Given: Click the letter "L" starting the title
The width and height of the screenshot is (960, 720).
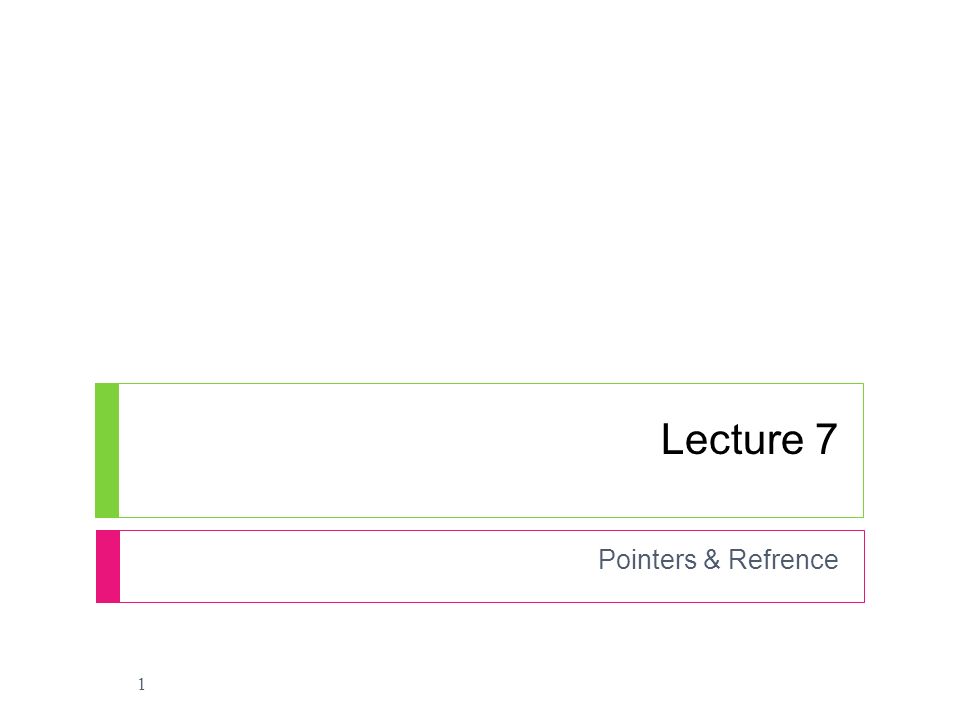Looking at the screenshot, I should (671, 439).
